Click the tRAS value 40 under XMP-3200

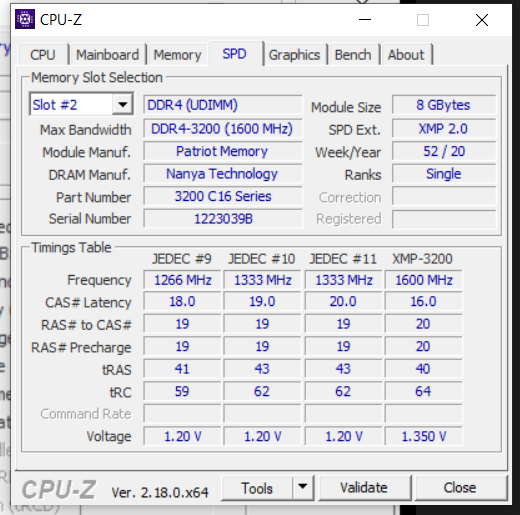click(x=424, y=369)
